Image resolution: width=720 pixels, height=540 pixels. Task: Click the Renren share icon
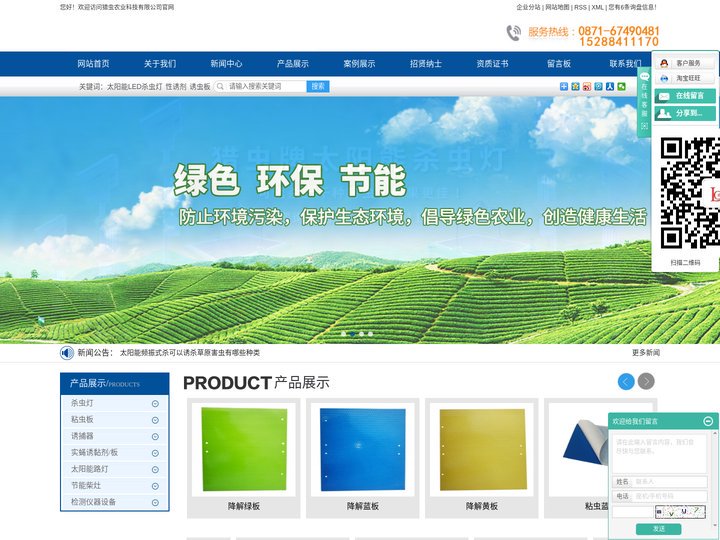point(610,86)
